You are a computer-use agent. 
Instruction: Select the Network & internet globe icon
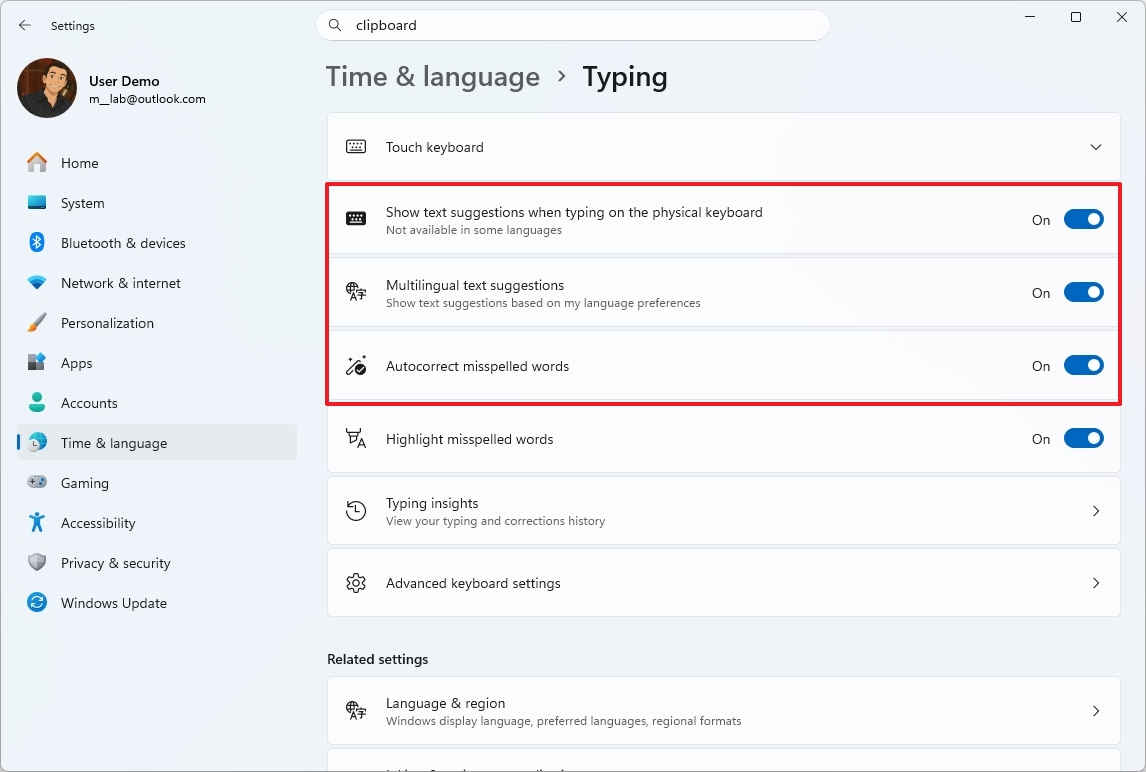point(35,283)
